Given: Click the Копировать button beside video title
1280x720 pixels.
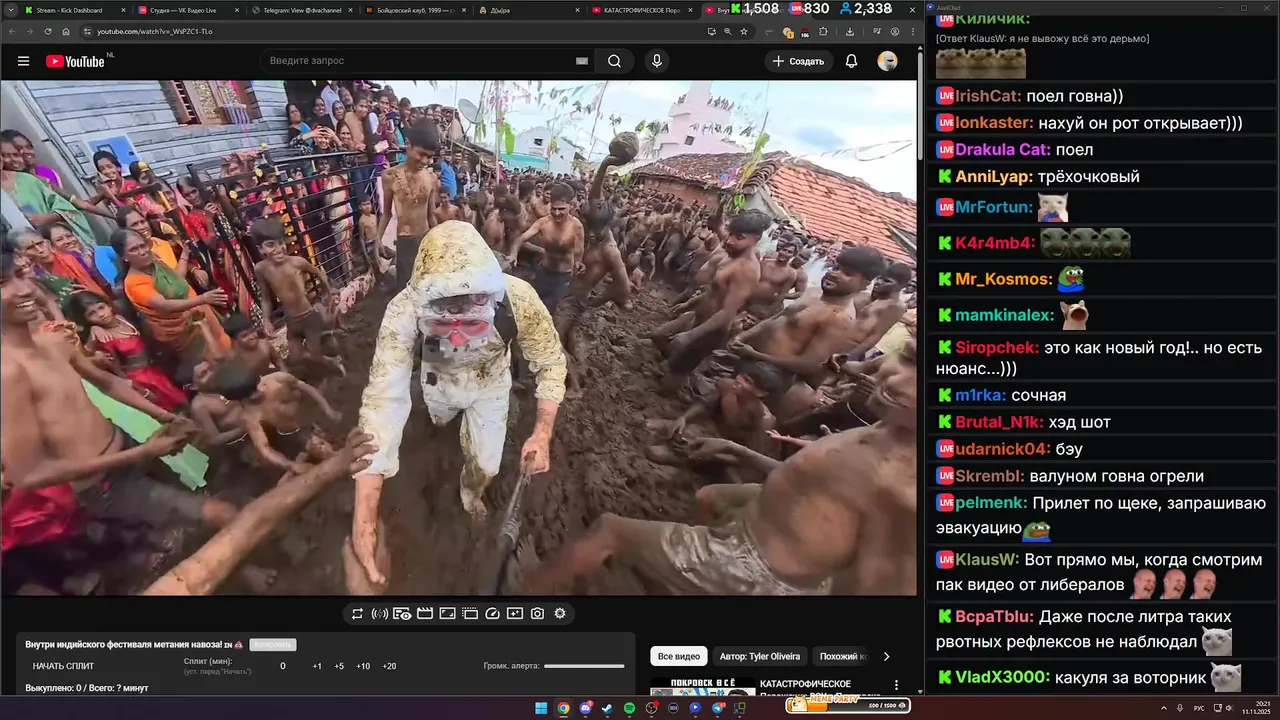Looking at the screenshot, I should point(273,645).
